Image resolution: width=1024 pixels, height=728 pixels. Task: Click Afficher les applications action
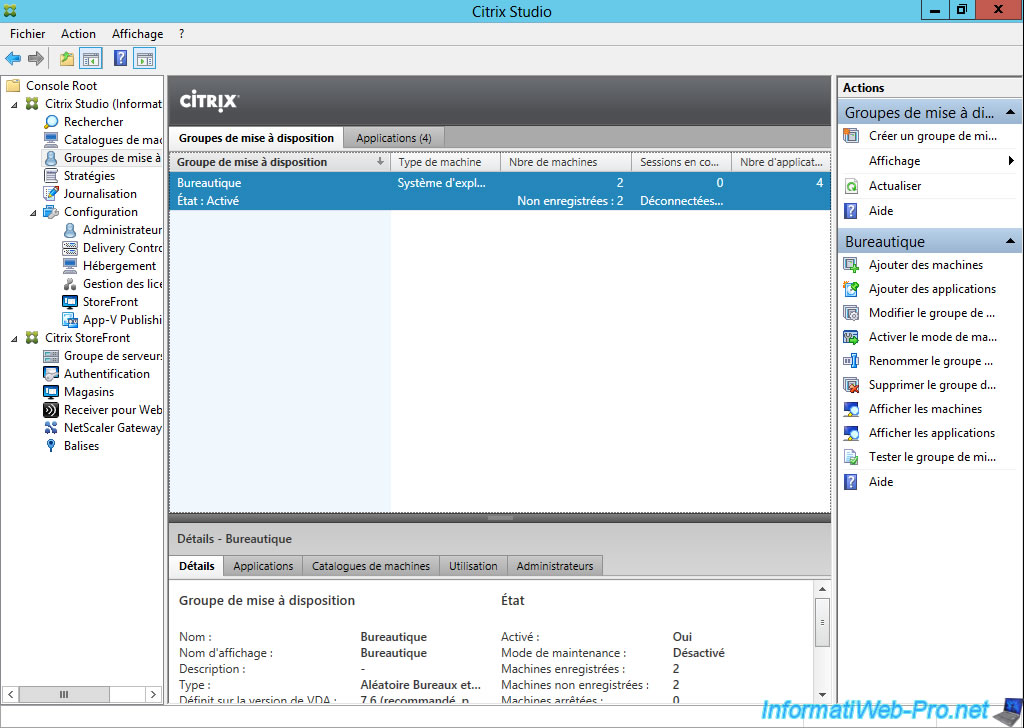coord(932,433)
